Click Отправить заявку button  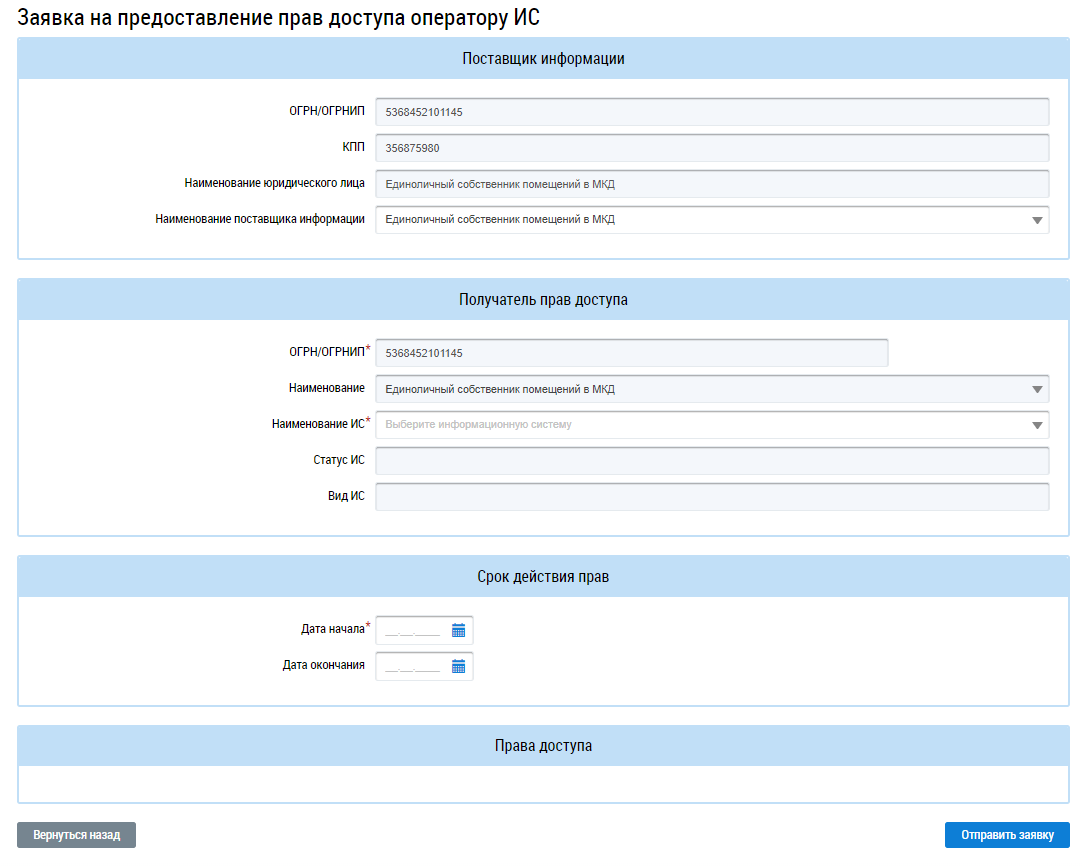tap(1007, 835)
